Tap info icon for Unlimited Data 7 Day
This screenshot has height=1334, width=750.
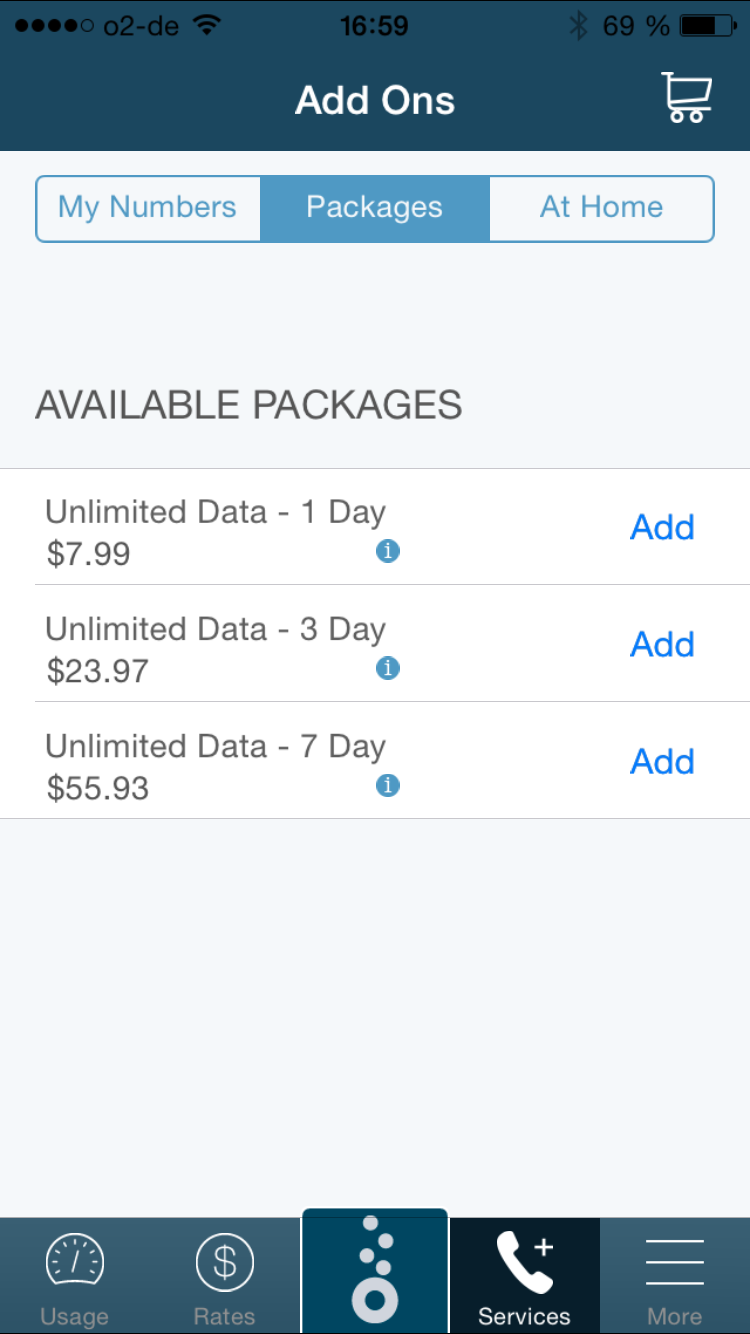(x=388, y=786)
